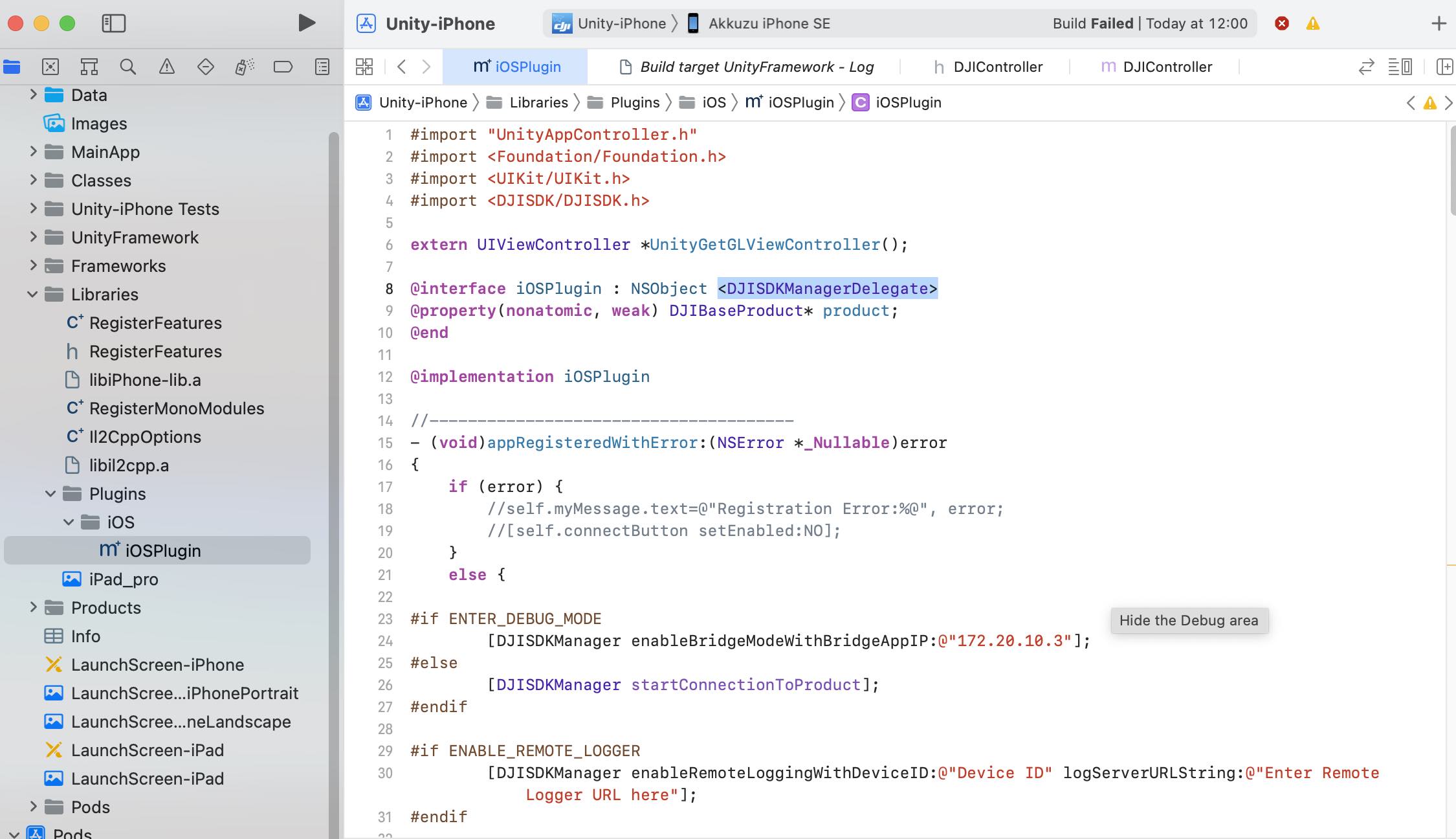Click the yellow warning indicator in toolbar
The height and width of the screenshot is (839, 1456).
click(x=1313, y=23)
